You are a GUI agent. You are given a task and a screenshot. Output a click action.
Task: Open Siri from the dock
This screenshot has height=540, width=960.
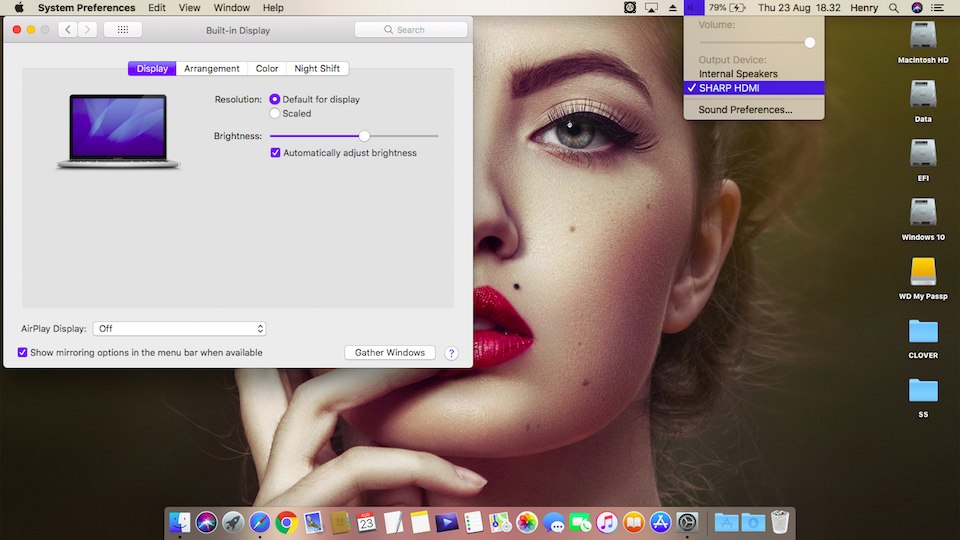206,522
